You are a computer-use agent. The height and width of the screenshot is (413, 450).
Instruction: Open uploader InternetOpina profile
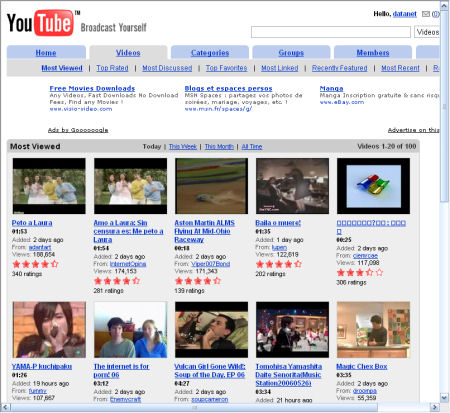pyautogui.click(x=128, y=264)
